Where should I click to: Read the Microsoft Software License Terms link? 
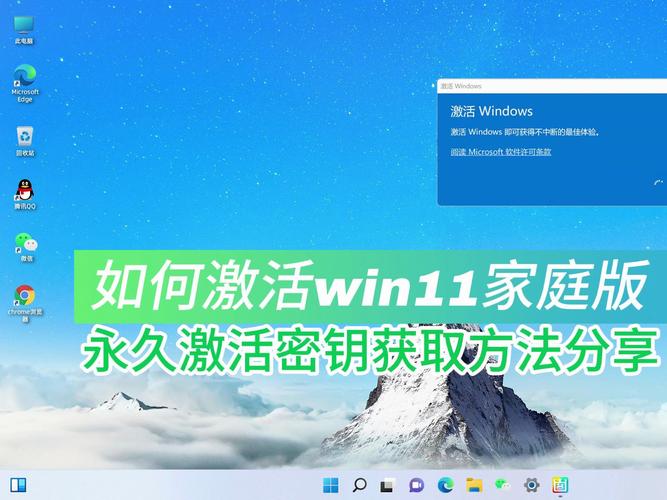[x=501, y=152]
